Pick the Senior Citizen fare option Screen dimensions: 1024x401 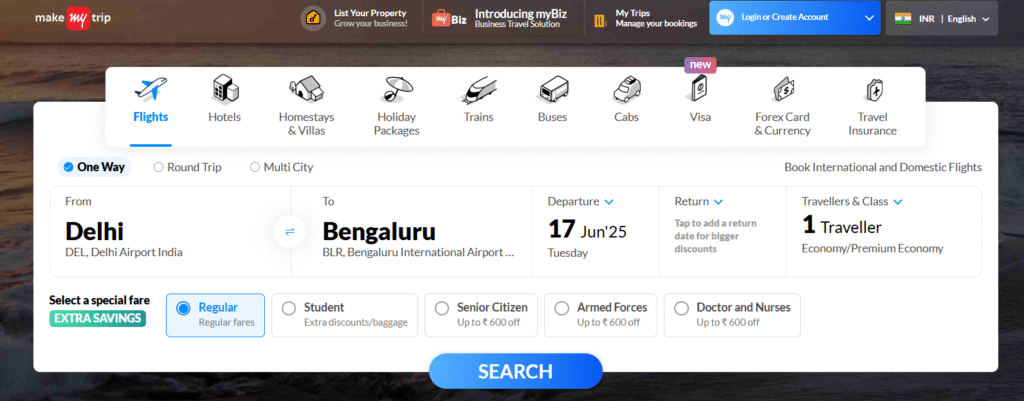pyautogui.click(x=481, y=315)
